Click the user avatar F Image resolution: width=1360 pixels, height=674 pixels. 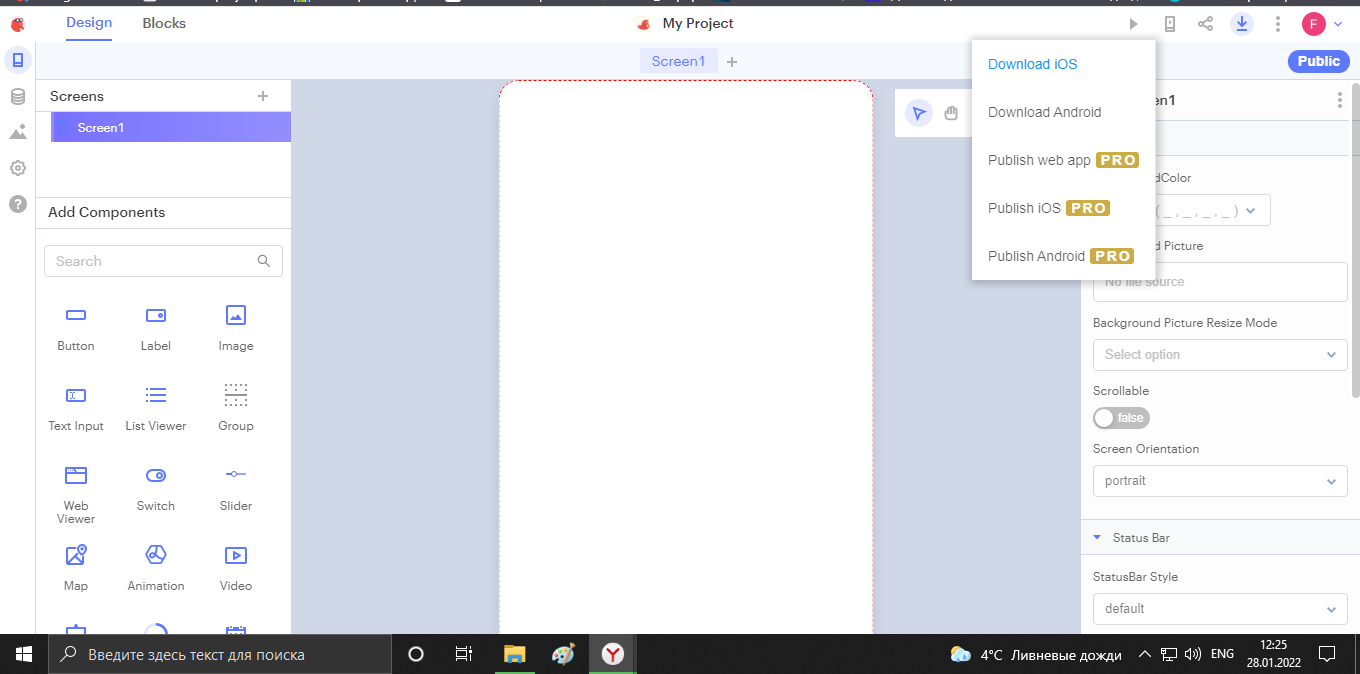point(1313,23)
